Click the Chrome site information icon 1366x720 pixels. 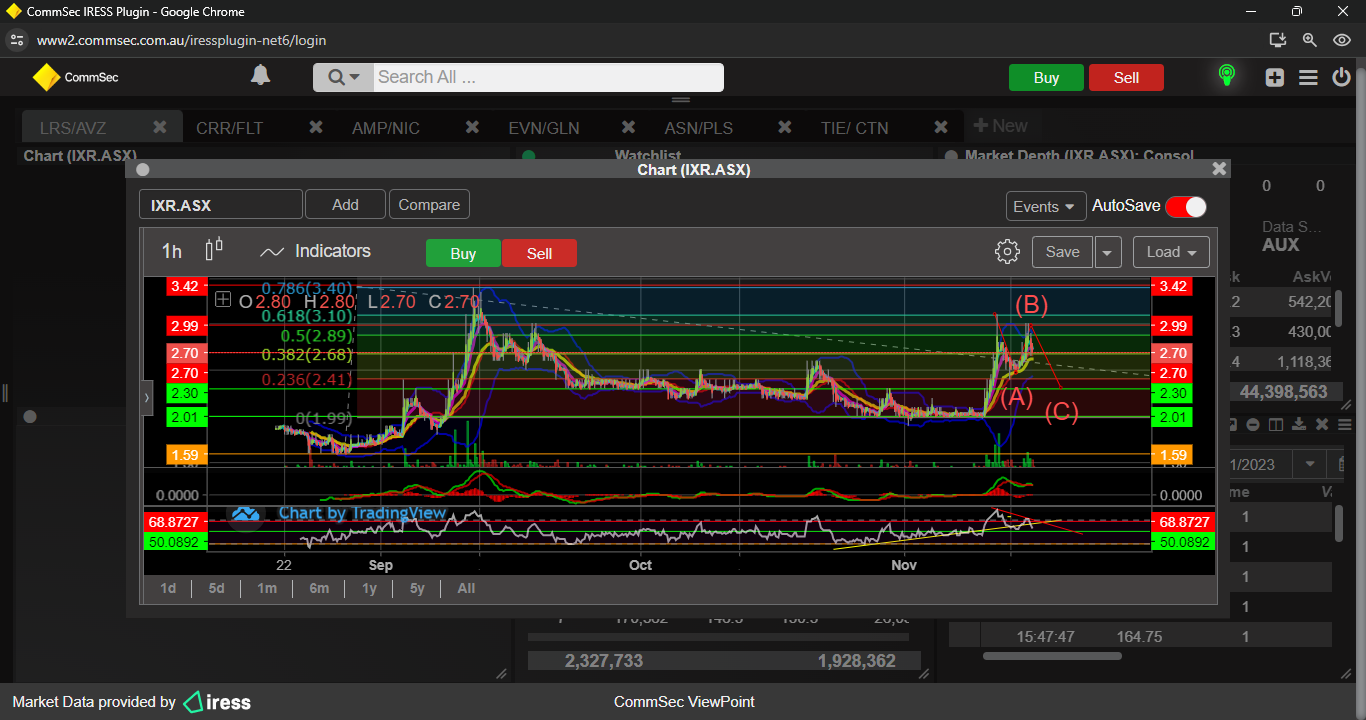point(16,40)
